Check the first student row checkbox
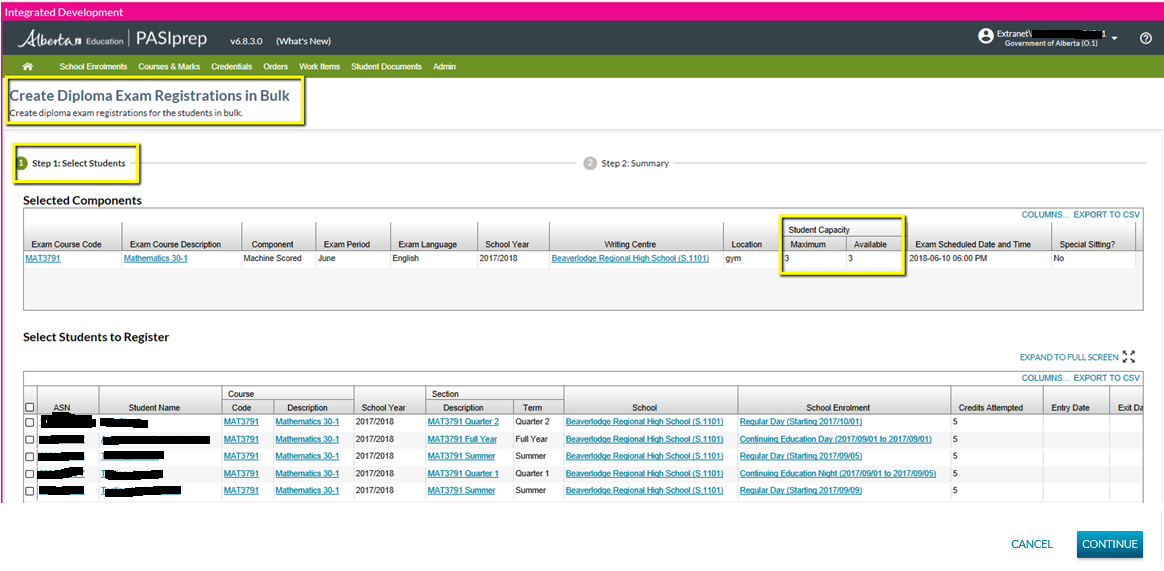Image resolution: width=1164 pixels, height=571 pixels. (x=30, y=422)
